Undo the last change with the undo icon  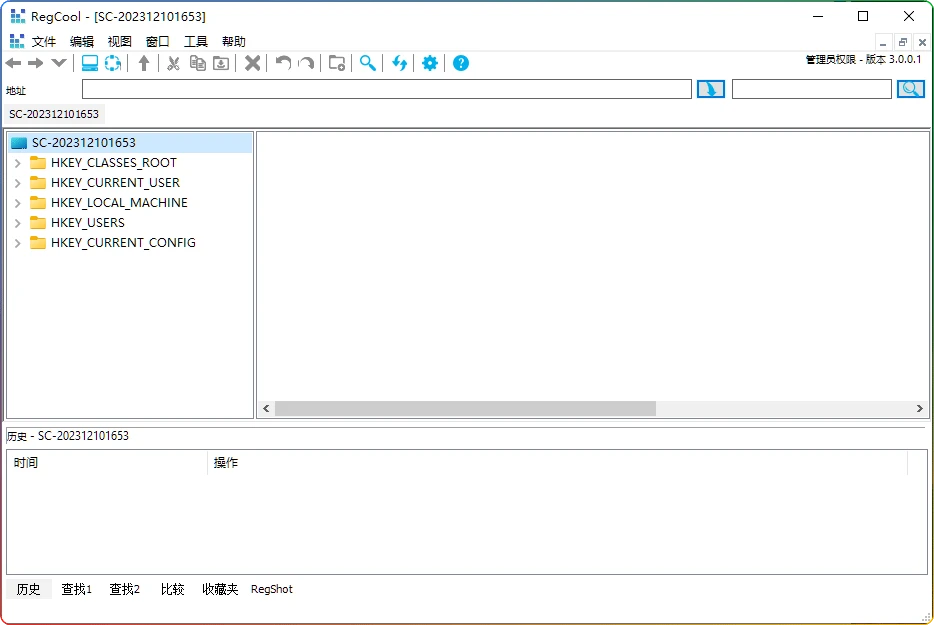click(282, 62)
